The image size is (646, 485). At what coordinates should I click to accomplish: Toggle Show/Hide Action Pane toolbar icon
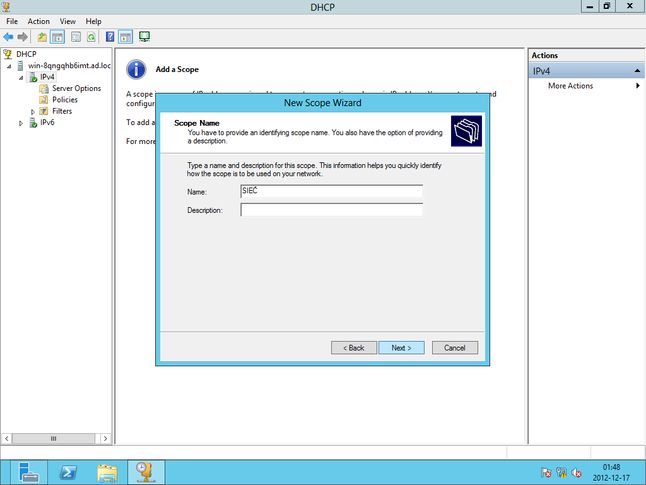coord(125,37)
